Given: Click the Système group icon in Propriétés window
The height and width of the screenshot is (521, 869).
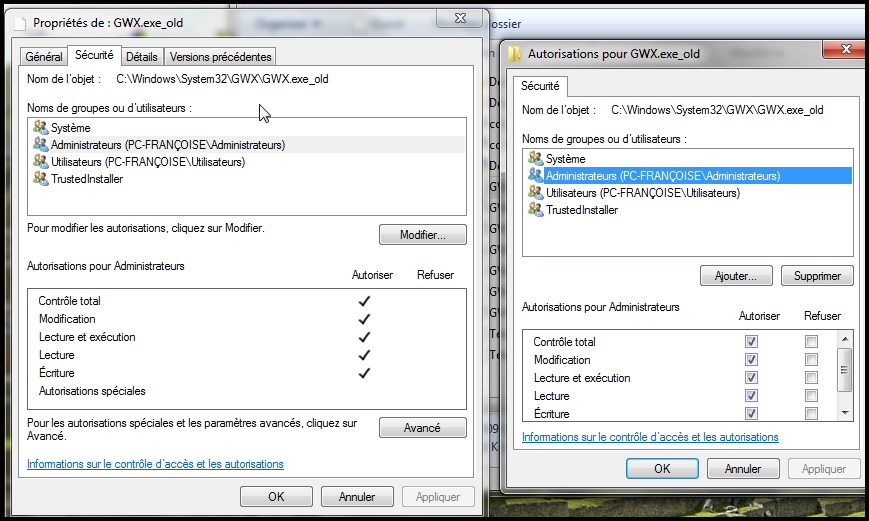Looking at the screenshot, I should (x=40, y=127).
